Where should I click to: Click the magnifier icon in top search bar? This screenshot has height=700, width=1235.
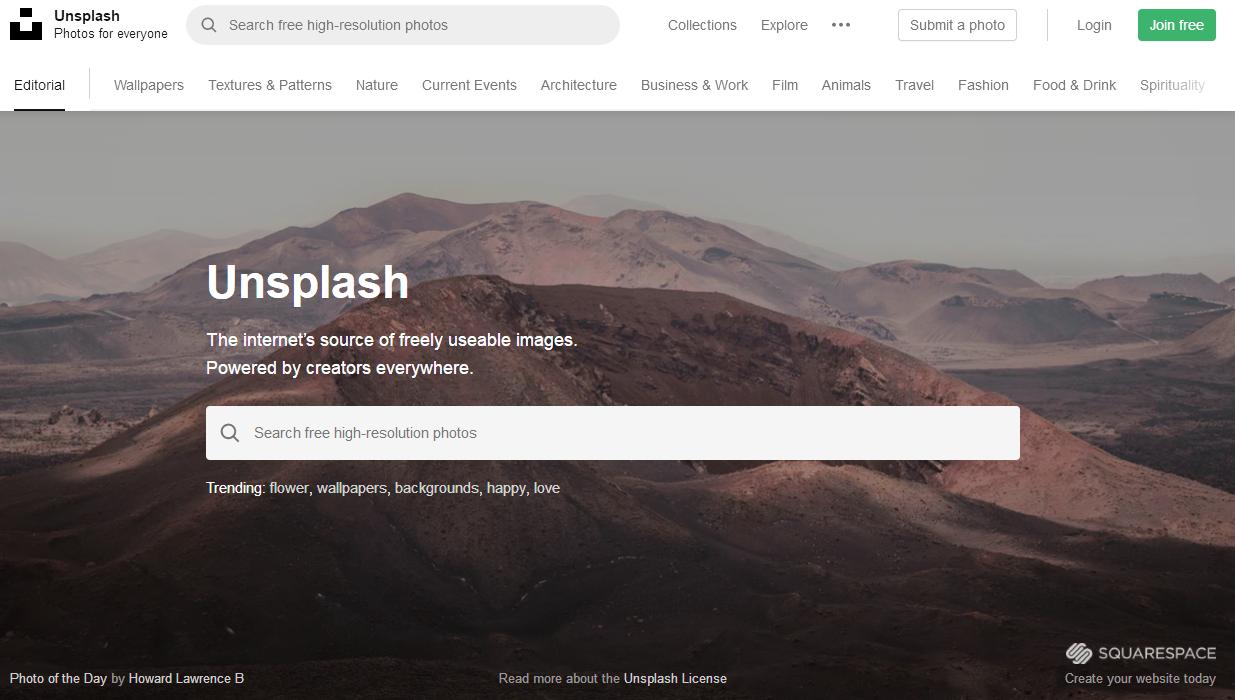point(209,25)
